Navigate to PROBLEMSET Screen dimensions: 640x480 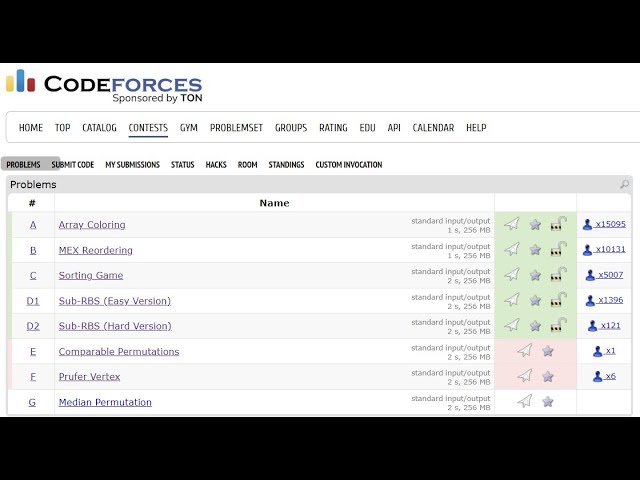236,128
